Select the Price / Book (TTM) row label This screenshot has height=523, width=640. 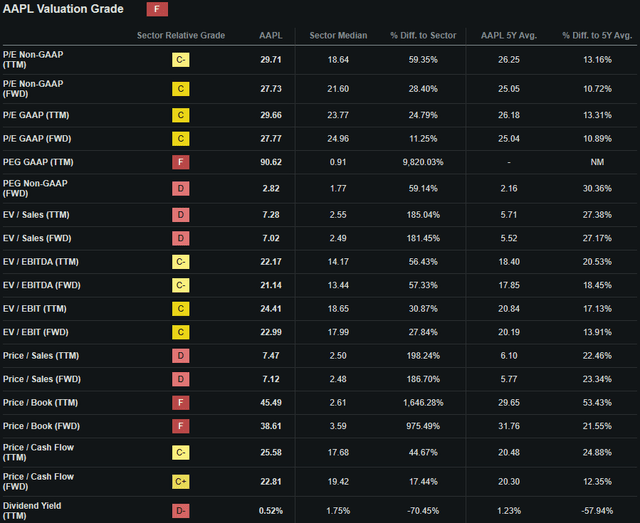pos(40,403)
